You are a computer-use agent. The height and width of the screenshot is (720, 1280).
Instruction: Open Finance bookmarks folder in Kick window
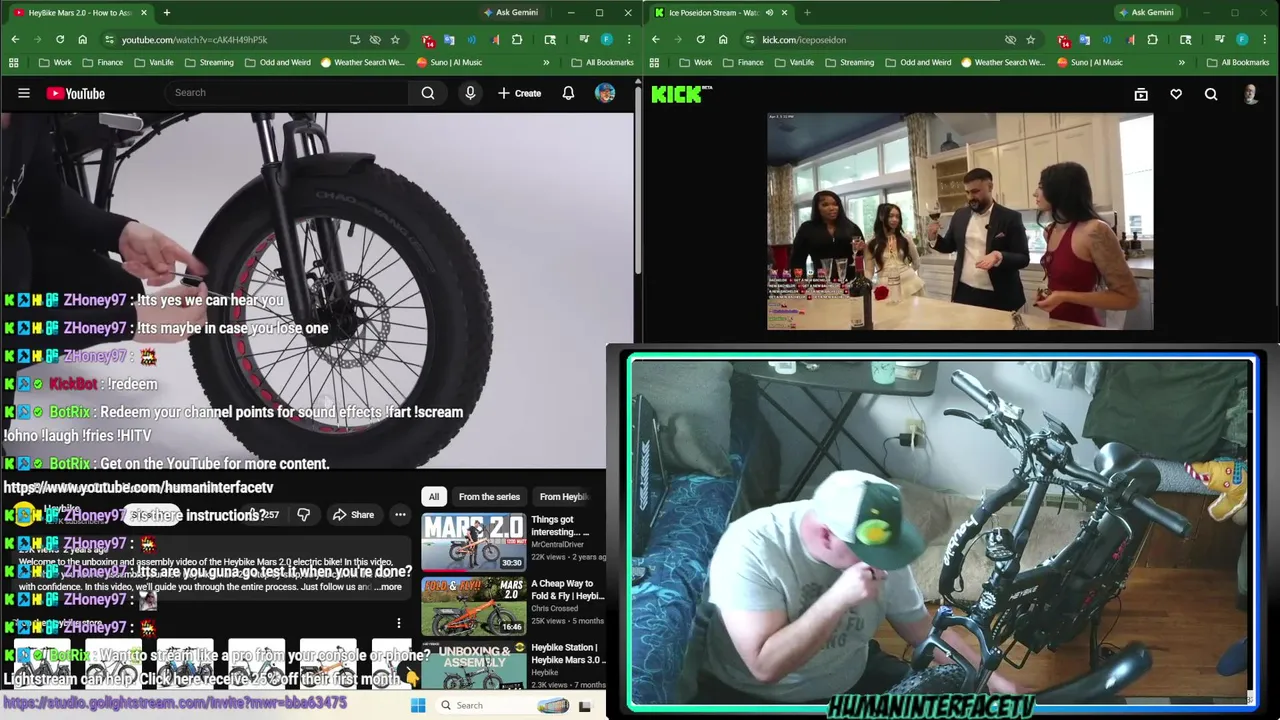[741, 62]
